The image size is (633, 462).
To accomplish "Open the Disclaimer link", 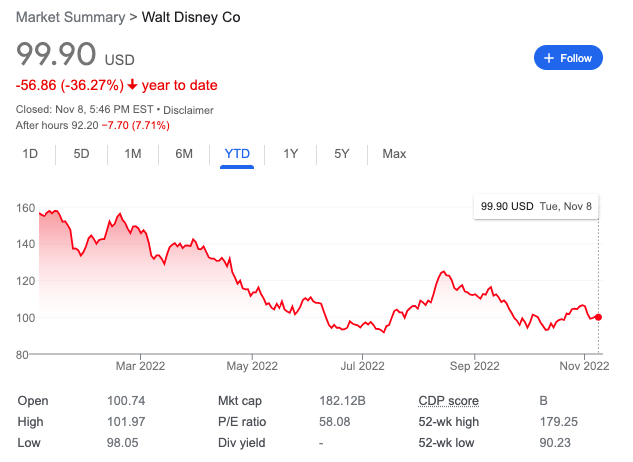I will (188, 110).
